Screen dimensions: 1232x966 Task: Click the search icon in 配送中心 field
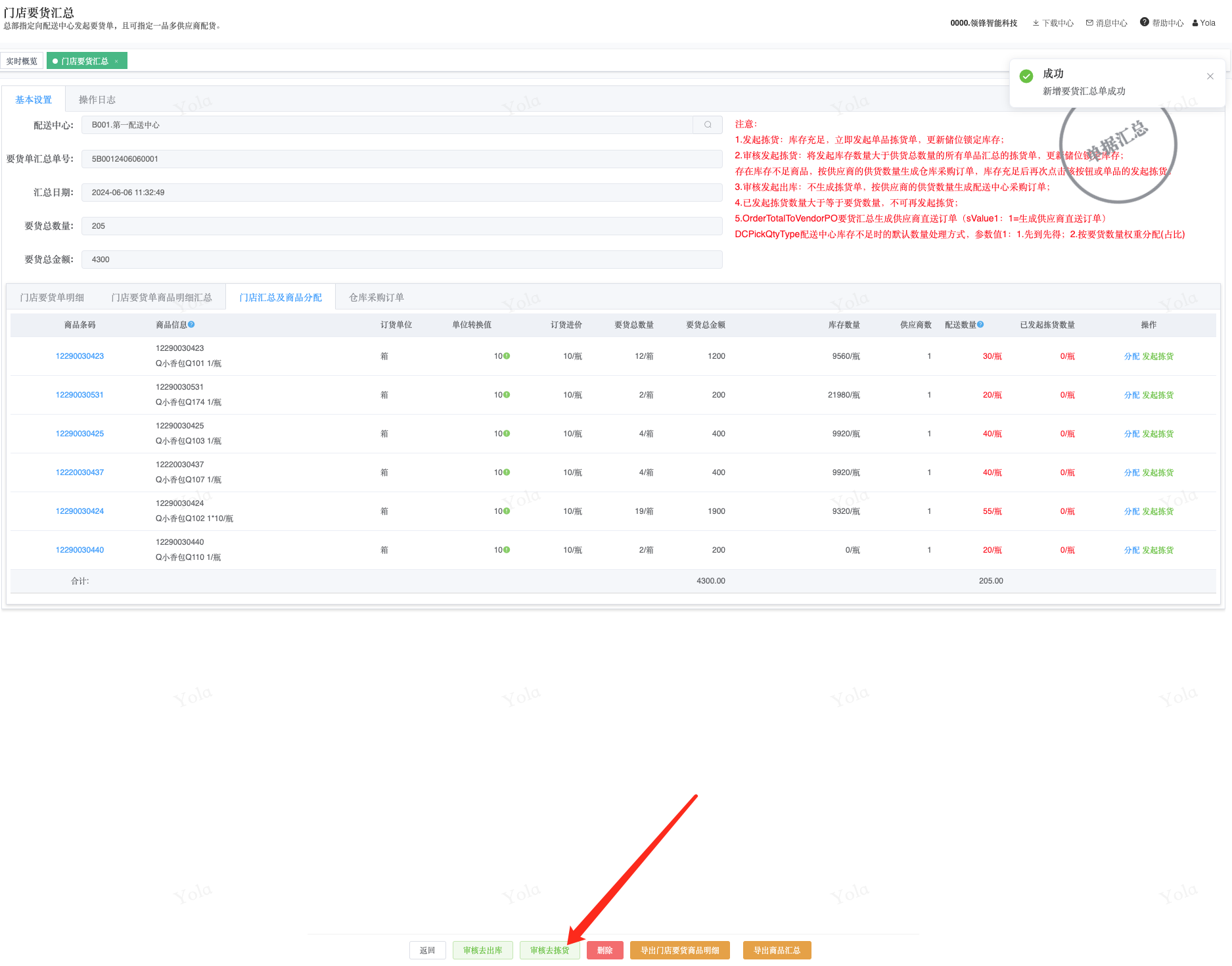click(x=708, y=125)
